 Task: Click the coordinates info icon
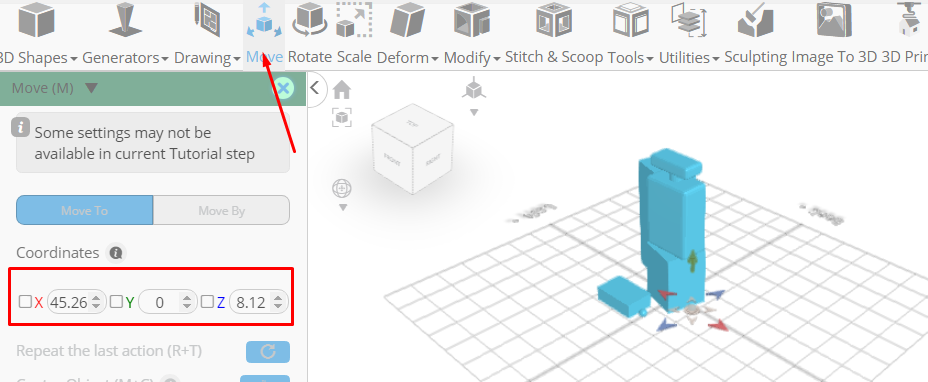116,253
